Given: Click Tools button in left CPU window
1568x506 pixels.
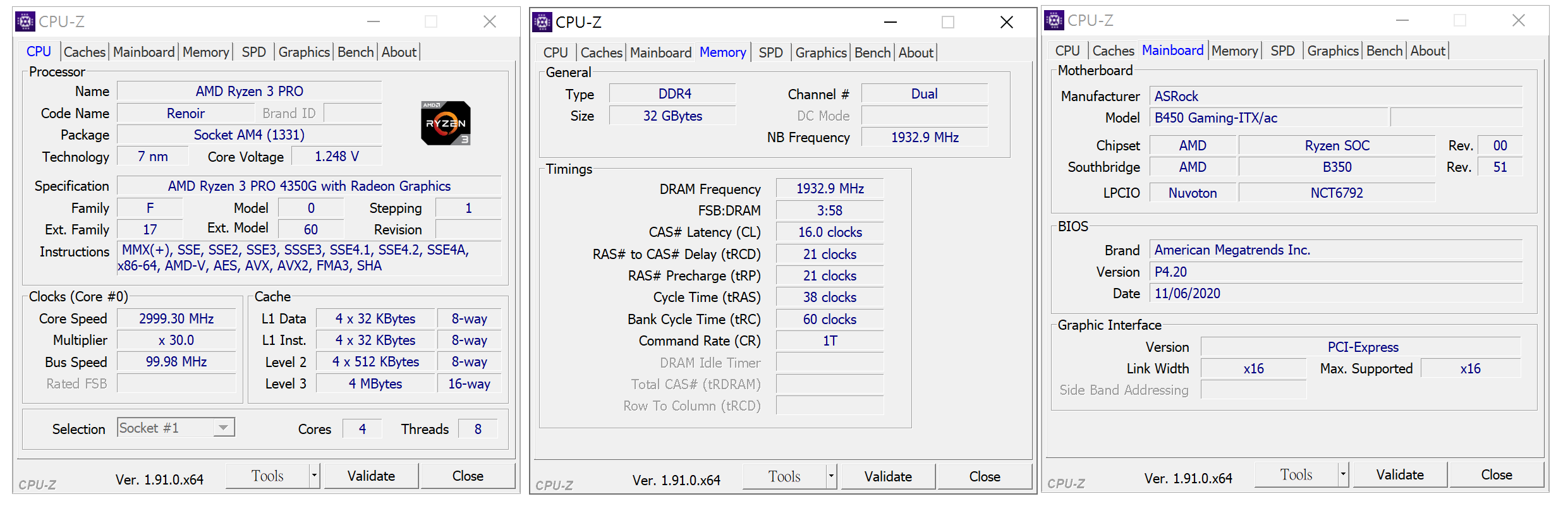Looking at the screenshot, I should coord(267,476).
